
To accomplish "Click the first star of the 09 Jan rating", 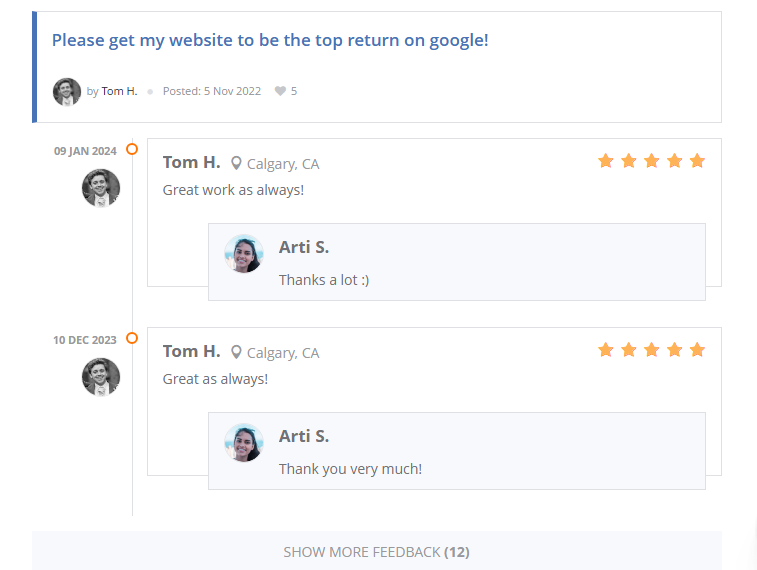I will (x=605, y=161).
